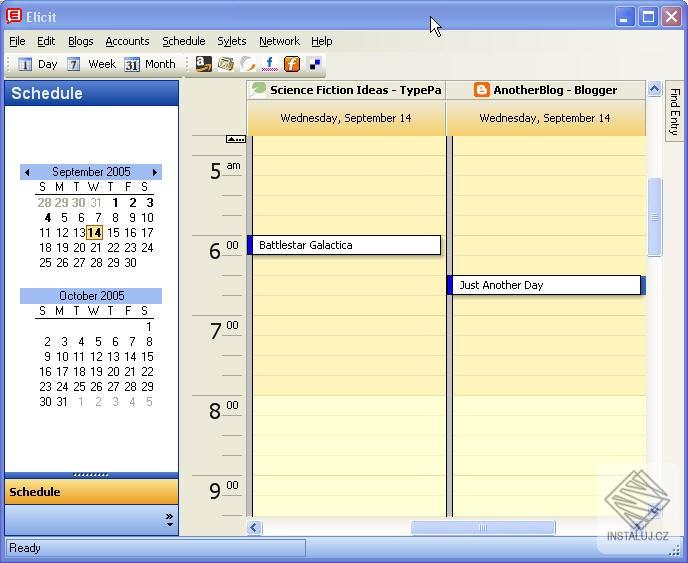The height and width of the screenshot is (563, 688).
Task: Open the Battlestar Galactica entry
Action: 344,245
